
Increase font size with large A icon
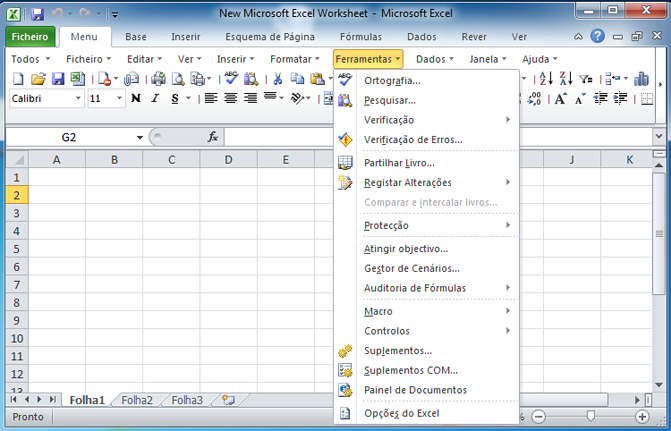(561, 99)
